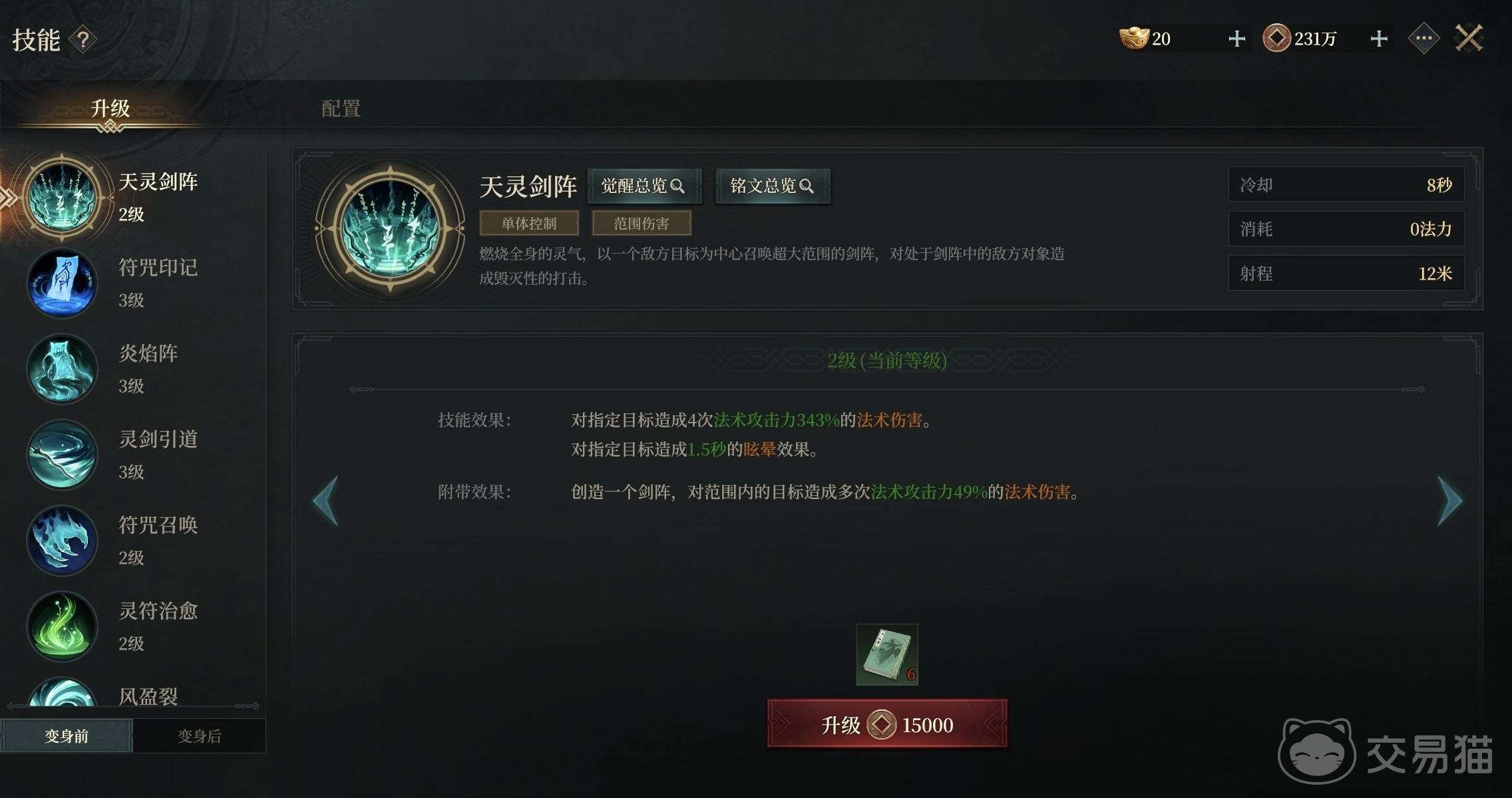
Task: Select the 灵剑引道 skill icon
Action: 62,455
